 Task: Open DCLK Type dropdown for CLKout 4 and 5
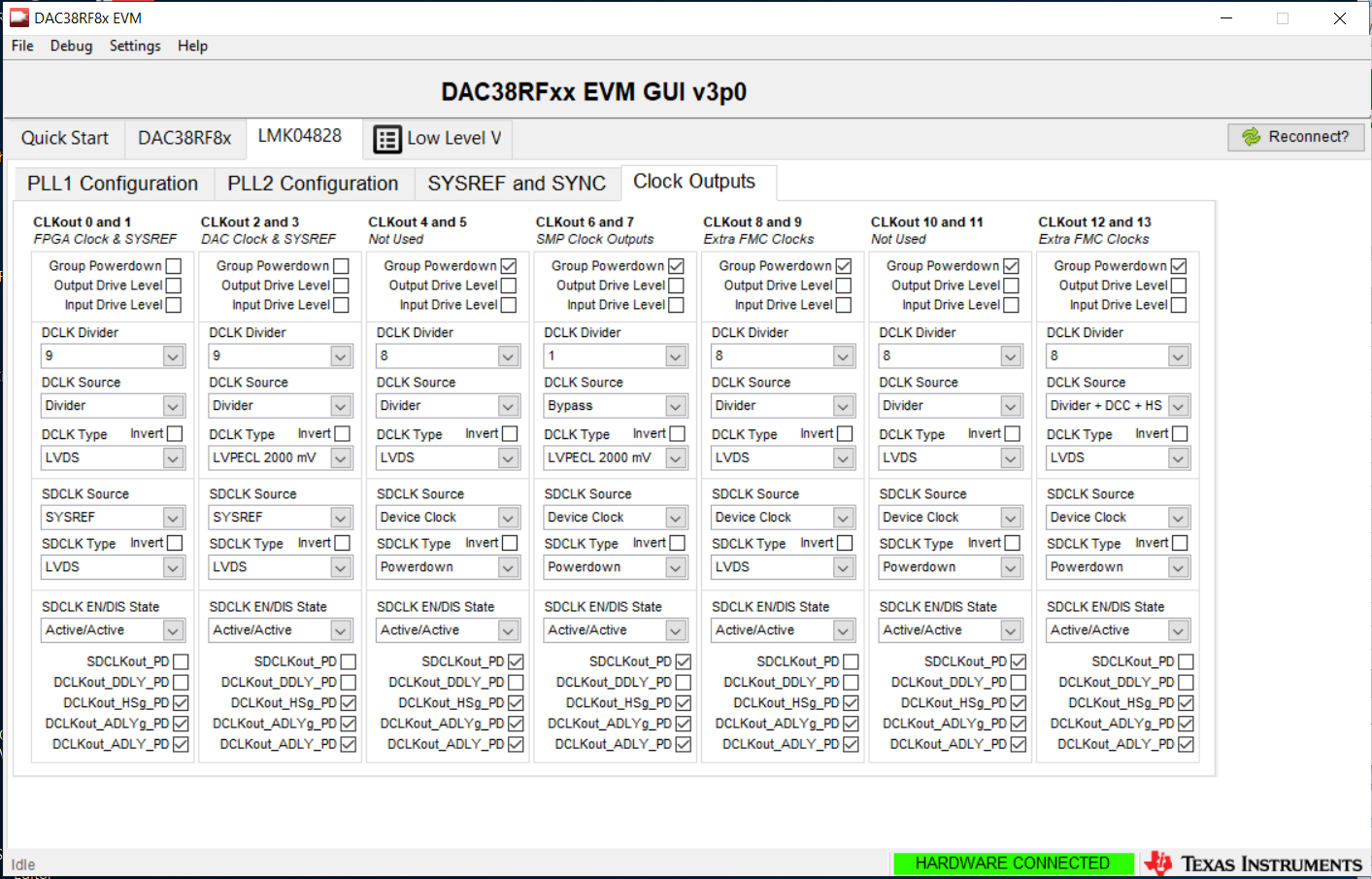coord(448,457)
